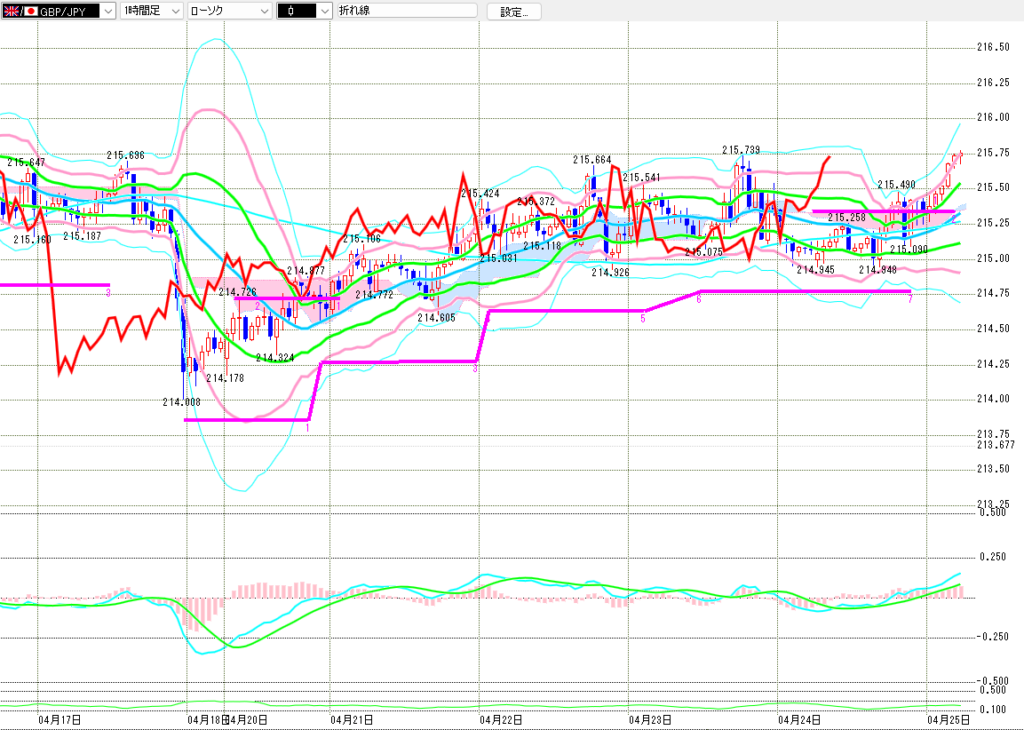
Task: Open the ローソク chart type dropdown
Action: point(263,11)
